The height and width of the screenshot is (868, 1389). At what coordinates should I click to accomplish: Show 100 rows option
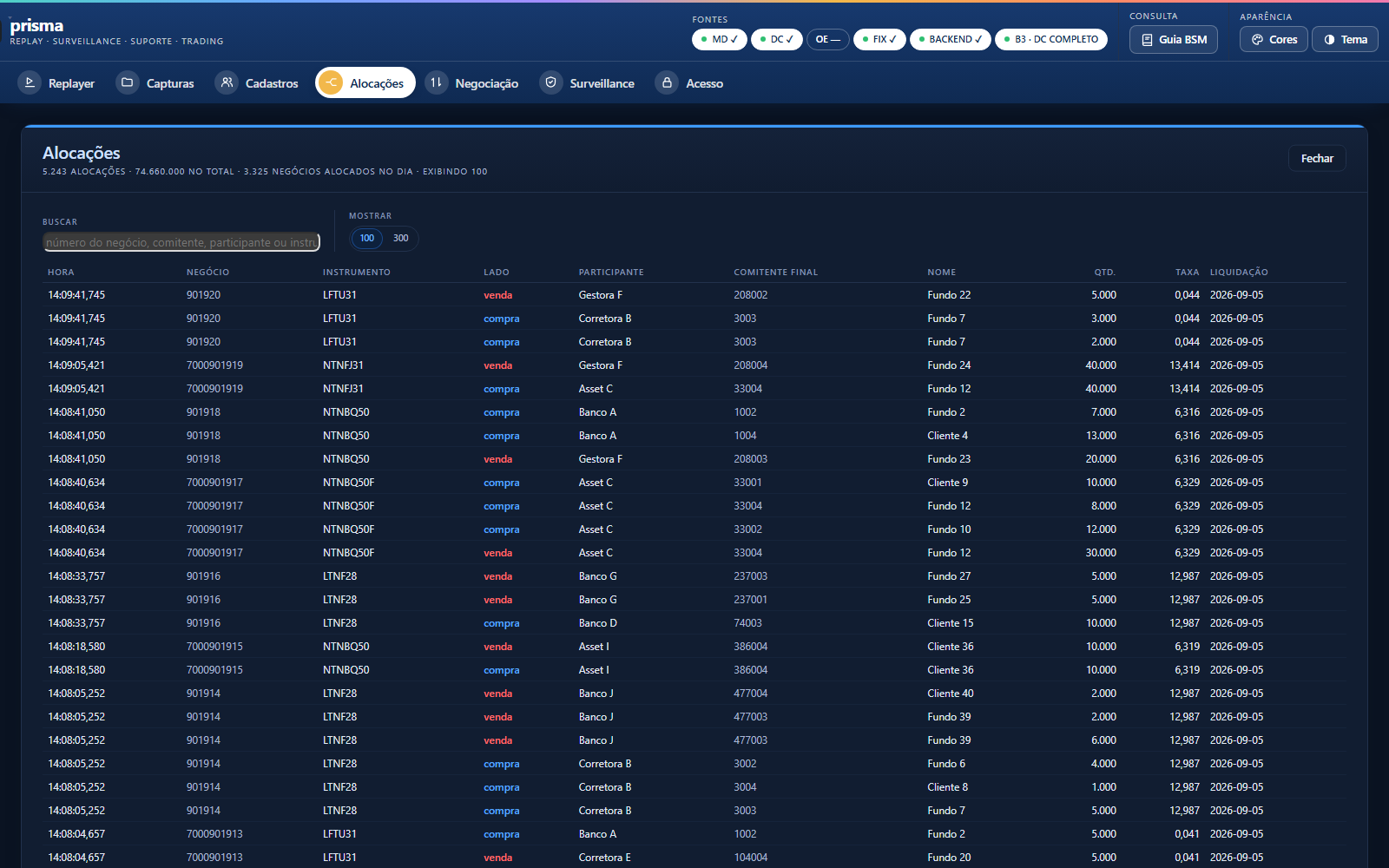[367, 238]
